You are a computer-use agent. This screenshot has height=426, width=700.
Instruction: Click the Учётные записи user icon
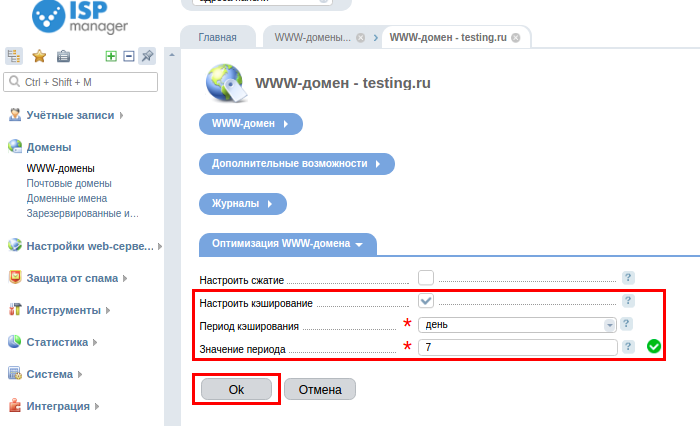point(15,115)
